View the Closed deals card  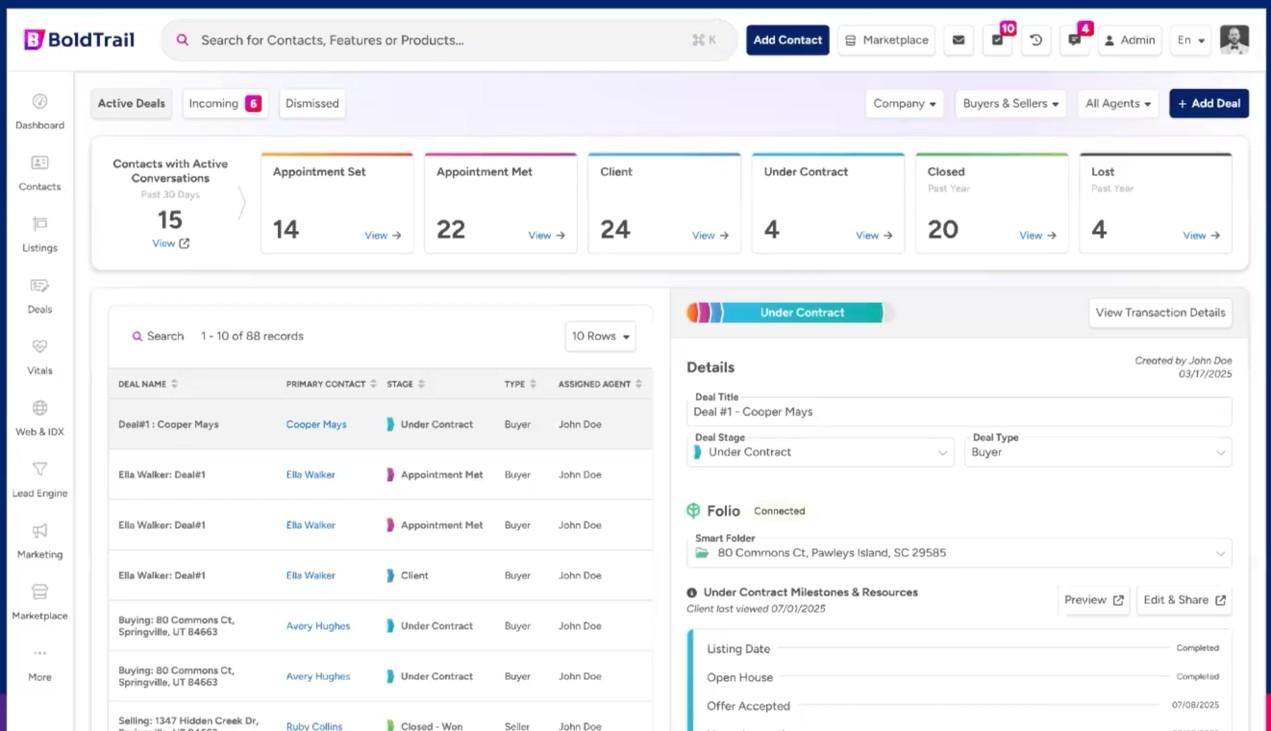(1038, 235)
